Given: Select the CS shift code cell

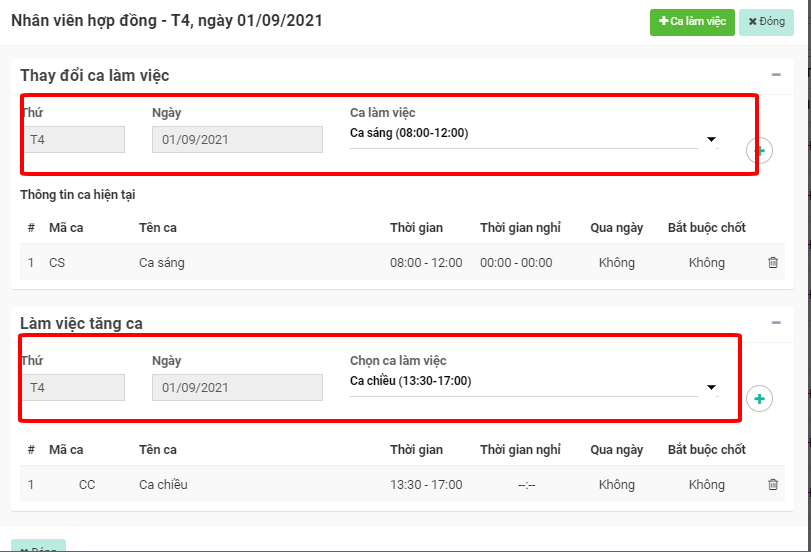Looking at the screenshot, I should tap(57, 263).
